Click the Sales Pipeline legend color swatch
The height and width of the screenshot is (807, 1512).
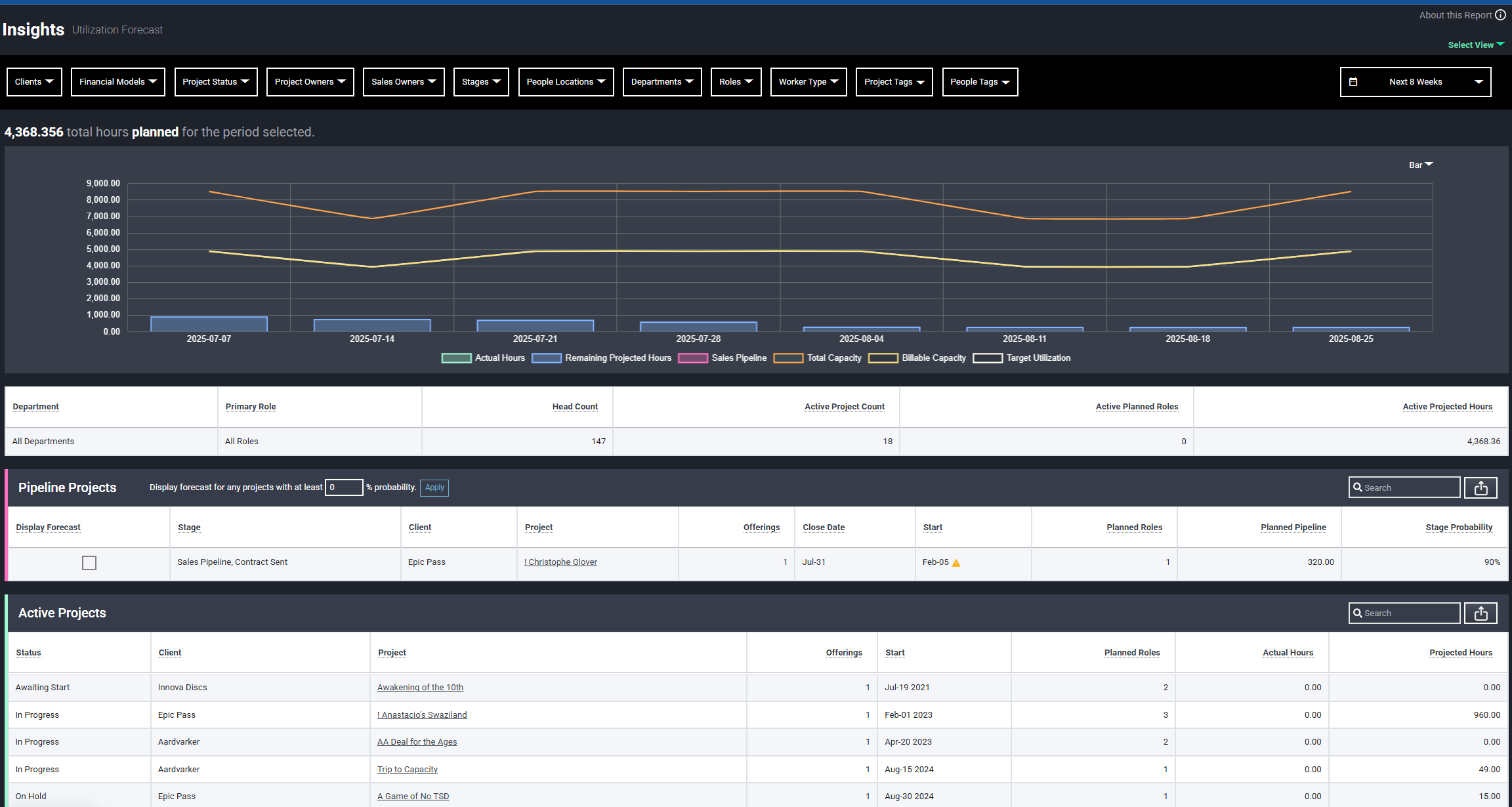(693, 358)
